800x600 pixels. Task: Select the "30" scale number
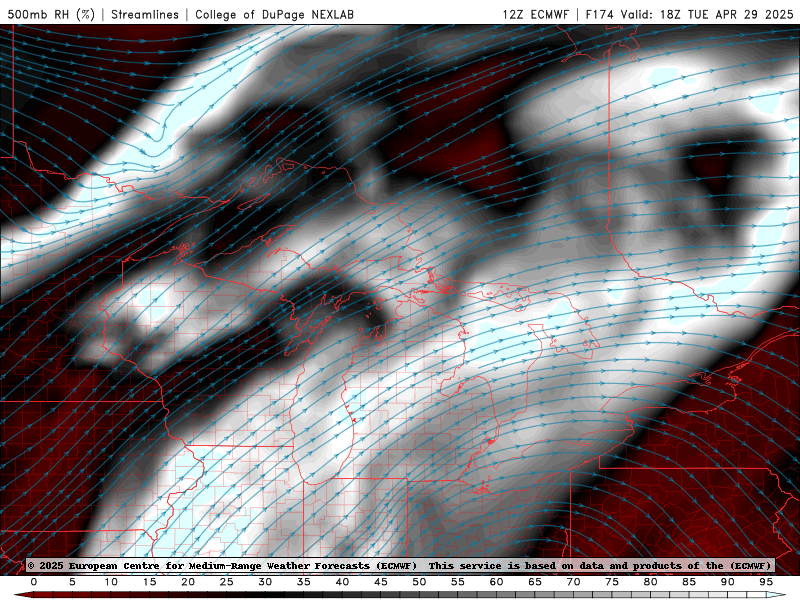[x=265, y=582]
